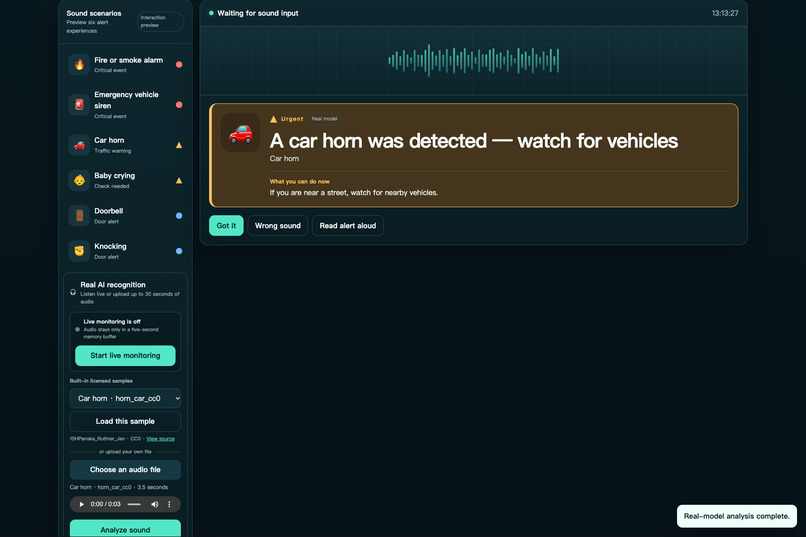Open the View source link
Screen dimensions: 806x537
160,439
